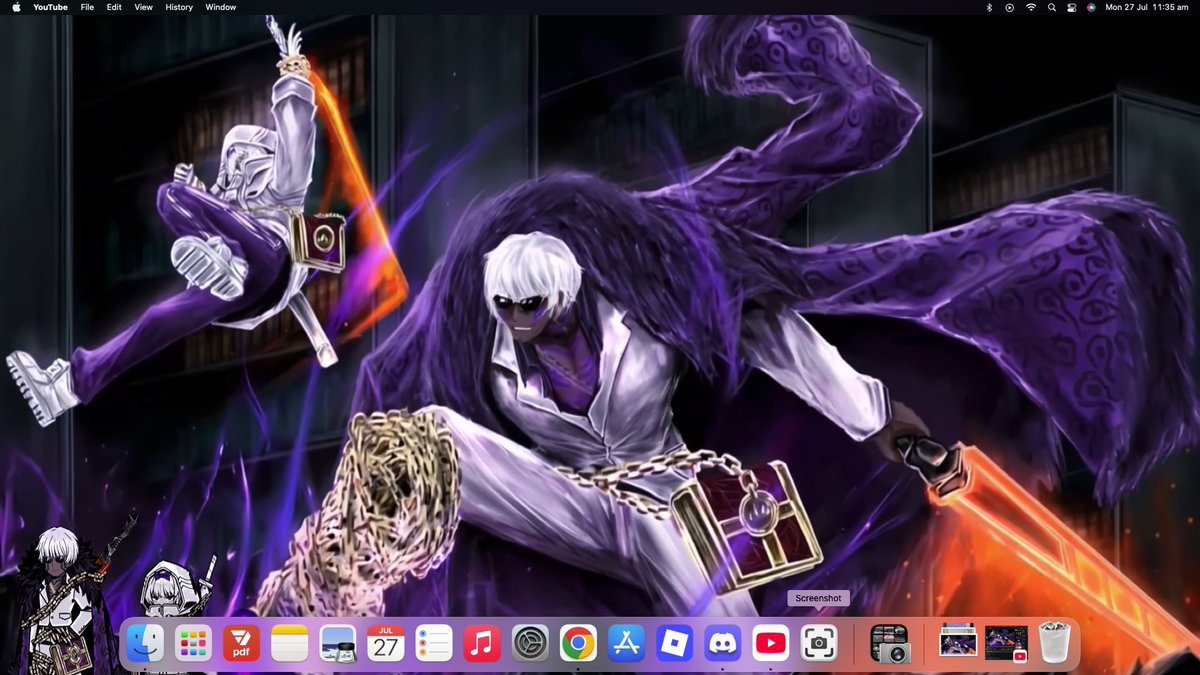Switch to YouTube app in Dock
Viewport: 1200px width, 675px height.
coord(770,644)
